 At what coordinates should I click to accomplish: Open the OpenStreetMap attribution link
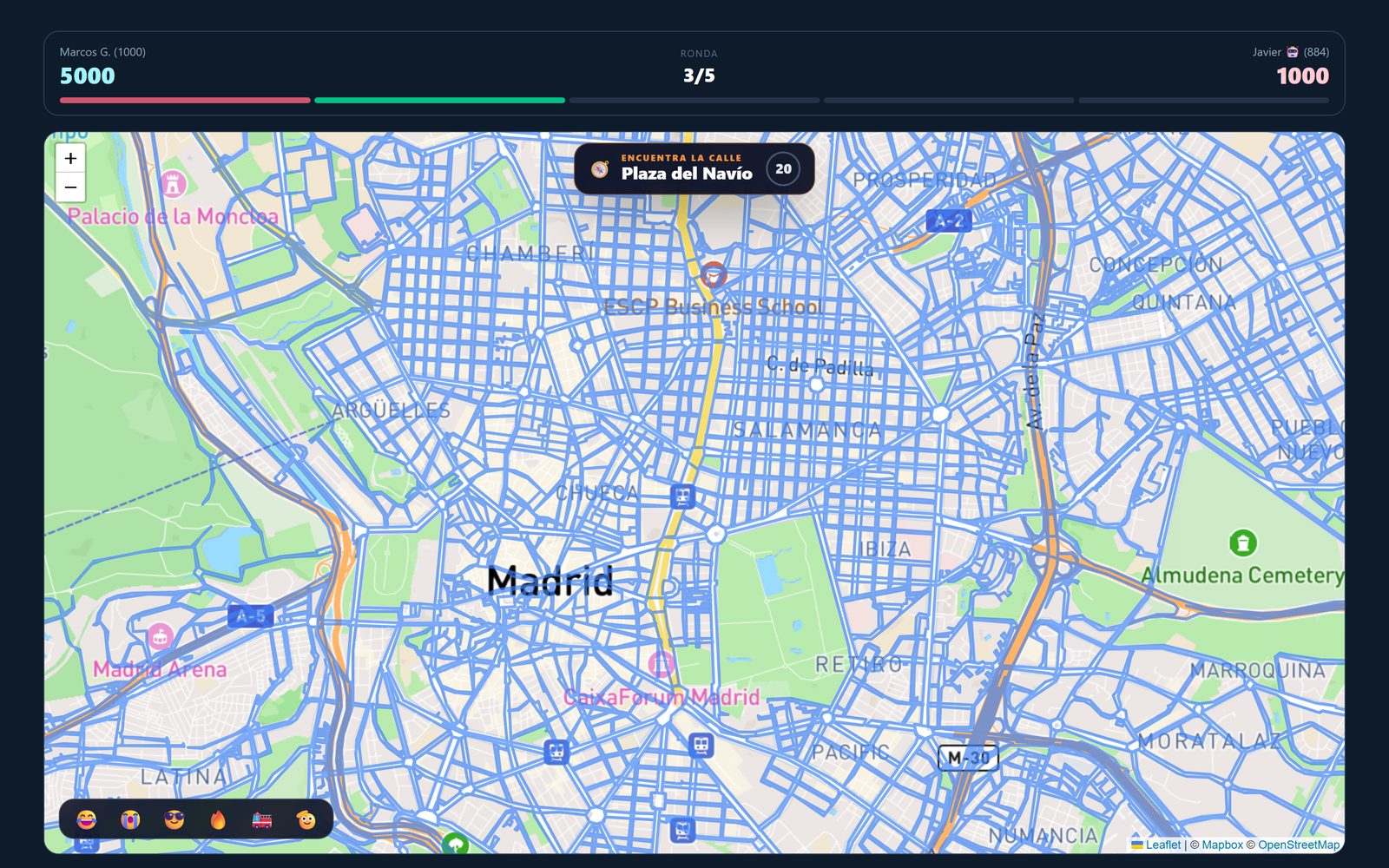coord(1299,845)
